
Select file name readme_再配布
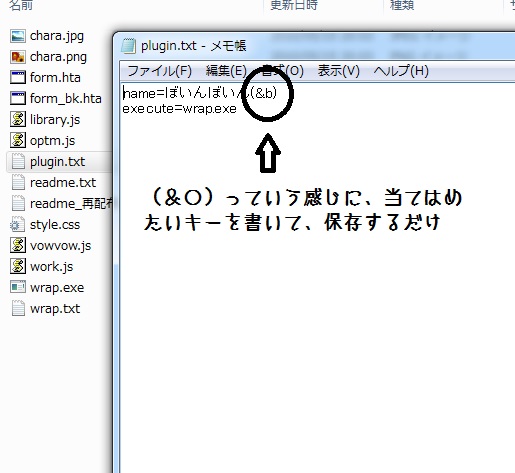pos(71,204)
